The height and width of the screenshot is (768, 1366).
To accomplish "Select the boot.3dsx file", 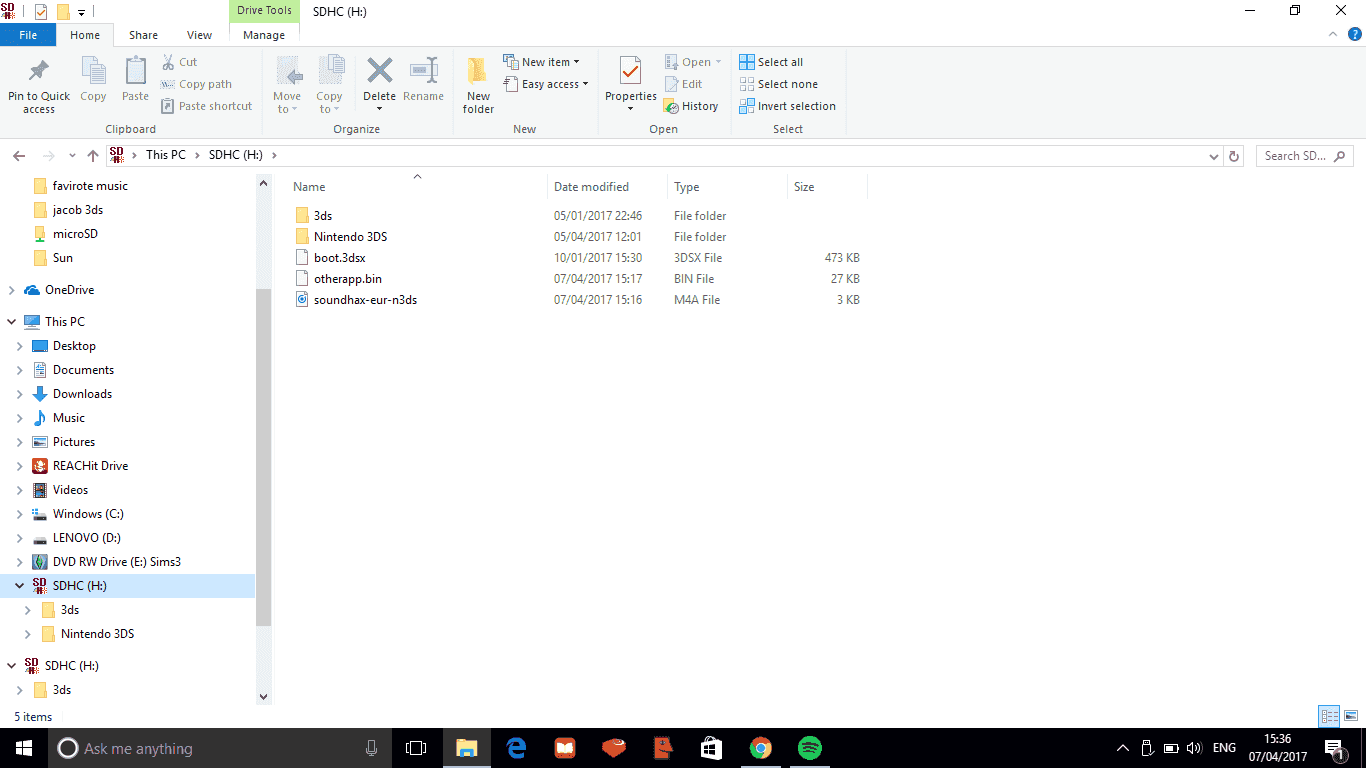I will [x=340, y=258].
